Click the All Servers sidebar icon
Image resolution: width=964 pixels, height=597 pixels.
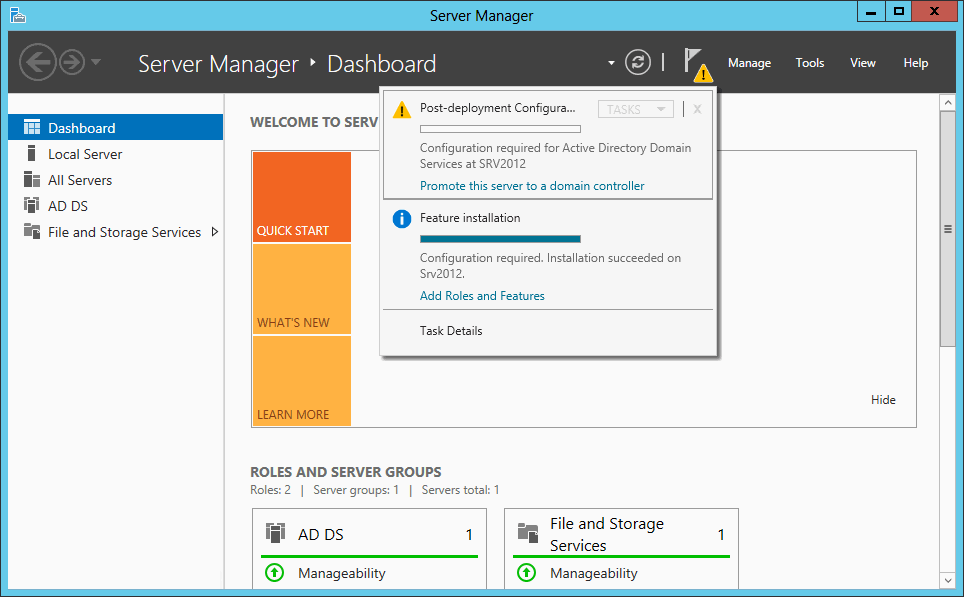pyautogui.click(x=31, y=180)
